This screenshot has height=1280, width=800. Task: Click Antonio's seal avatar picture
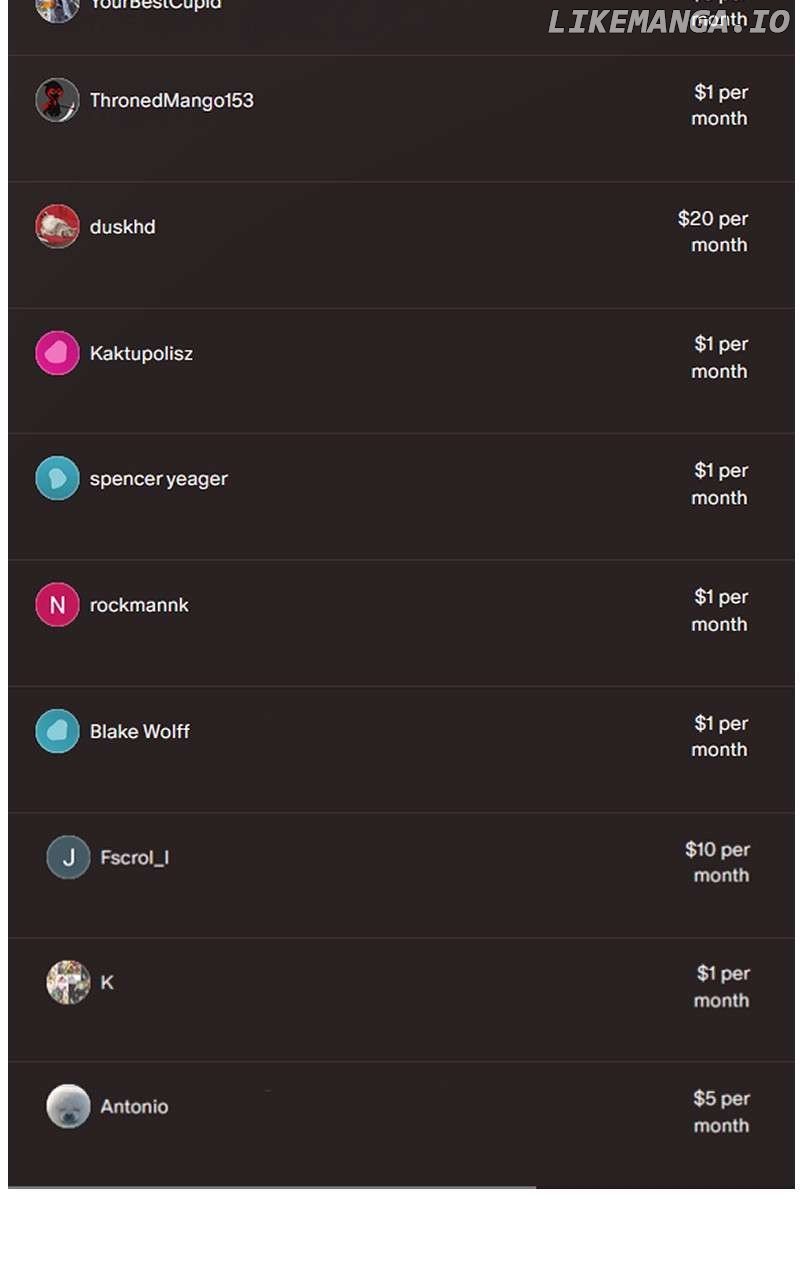point(68,1106)
